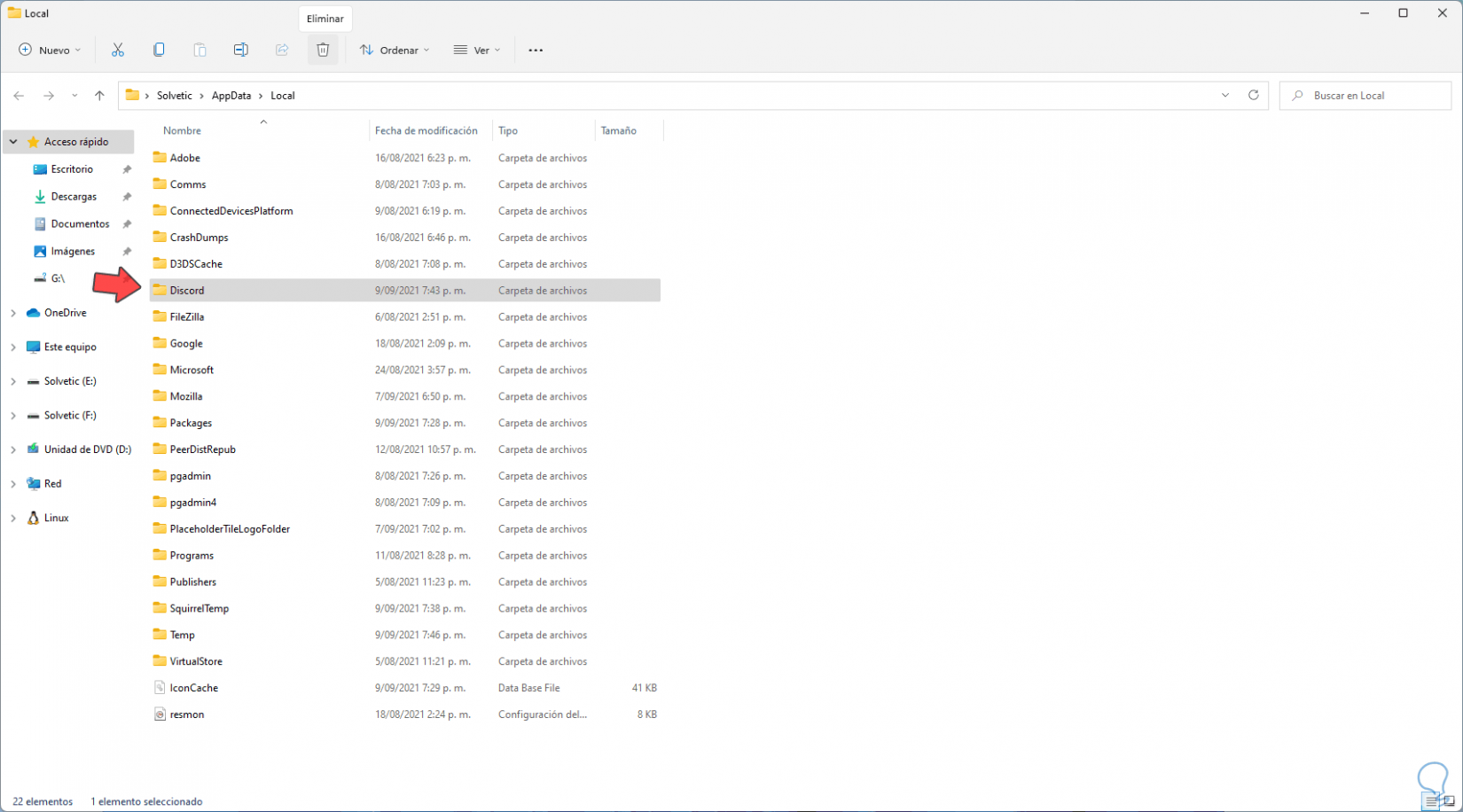Image resolution: width=1463 pixels, height=812 pixels.
Task: Click the search magnifier icon
Action: 1298,96
